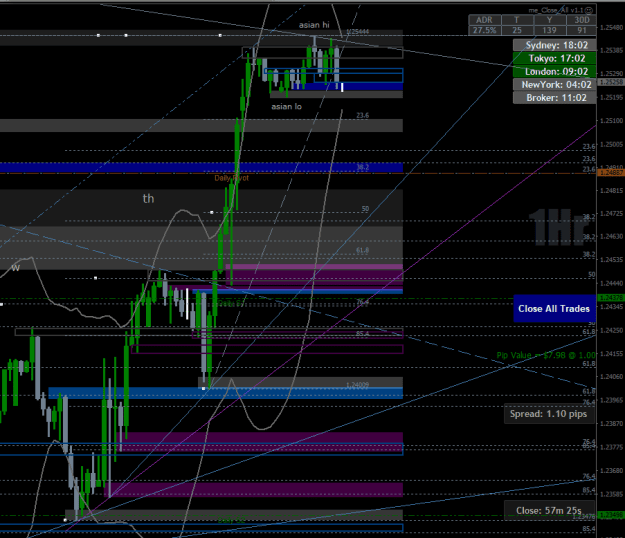Select the Daily Pivot label

[x=232, y=178]
